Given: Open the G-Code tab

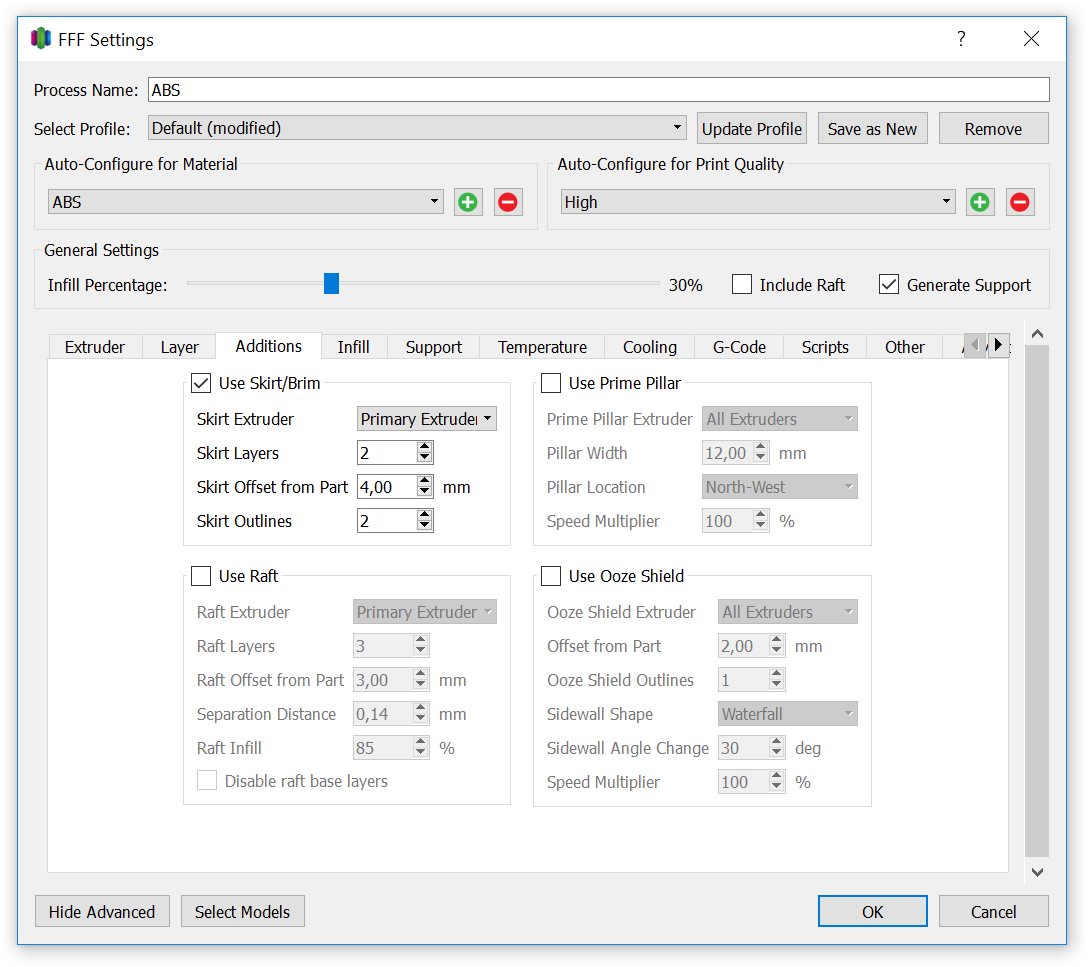Looking at the screenshot, I should [x=740, y=347].
